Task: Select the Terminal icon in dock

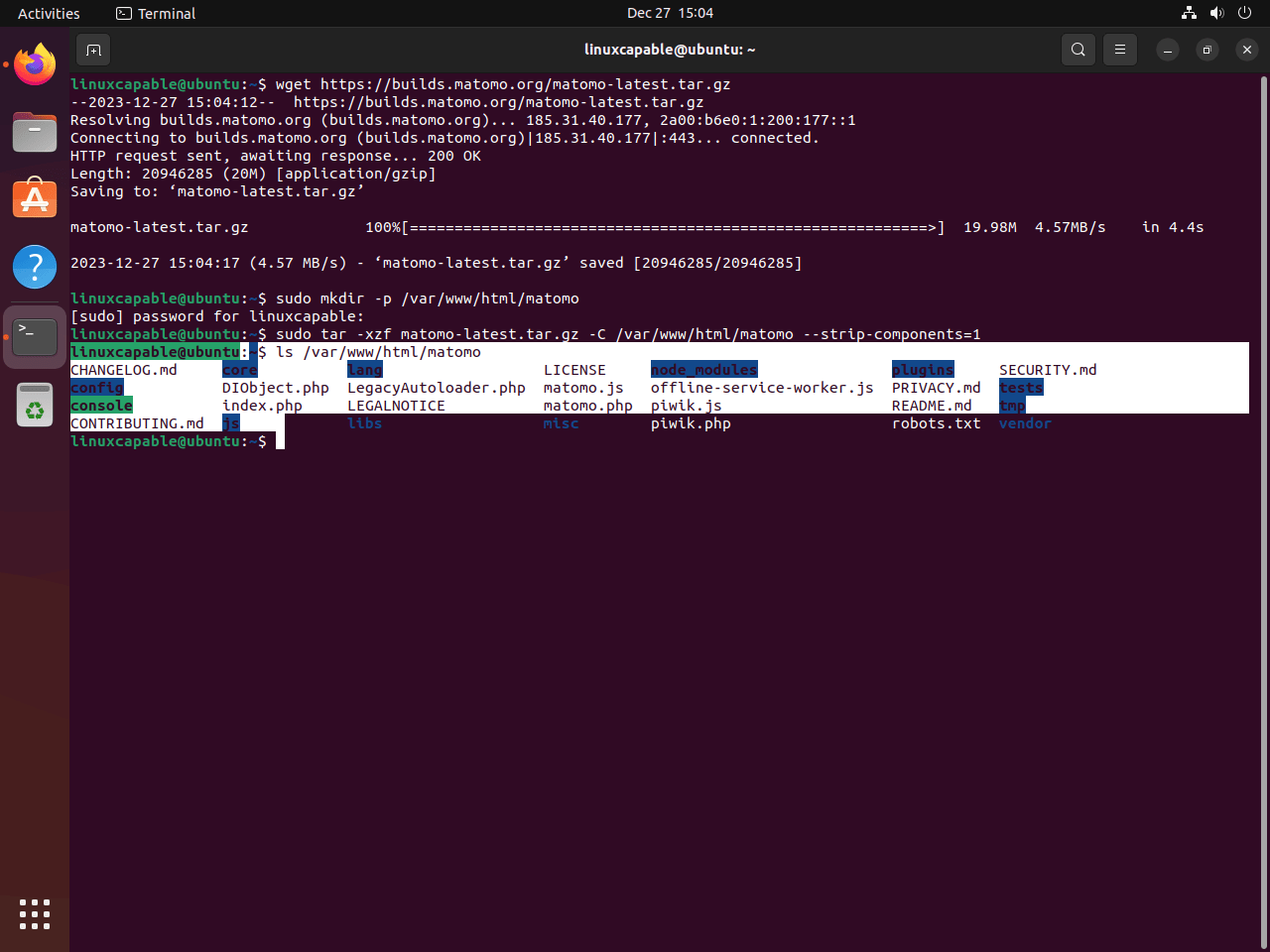Action: pos(35,337)
